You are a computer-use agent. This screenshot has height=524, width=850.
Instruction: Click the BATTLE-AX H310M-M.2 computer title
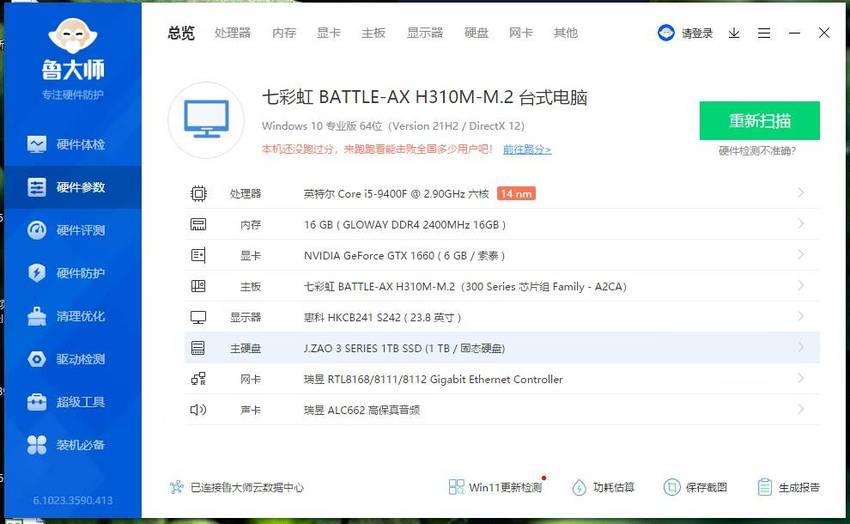click(x=425, y=98)
